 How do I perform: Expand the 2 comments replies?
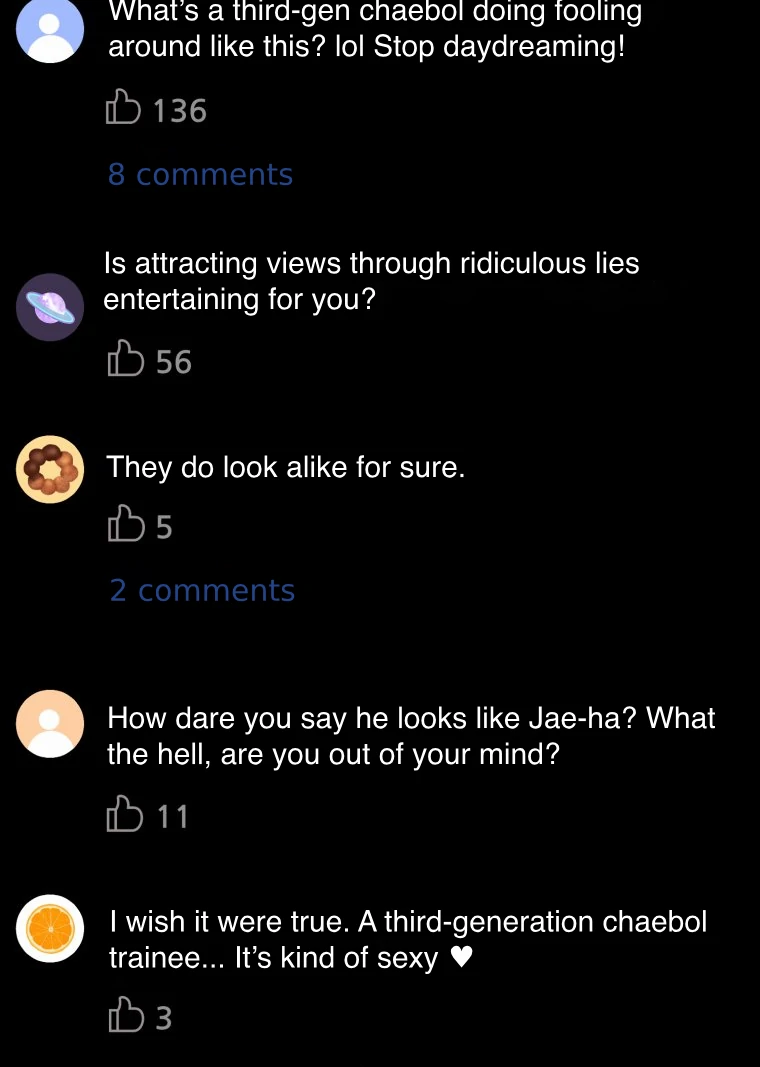pyautogui.click(x=202, y=591)
